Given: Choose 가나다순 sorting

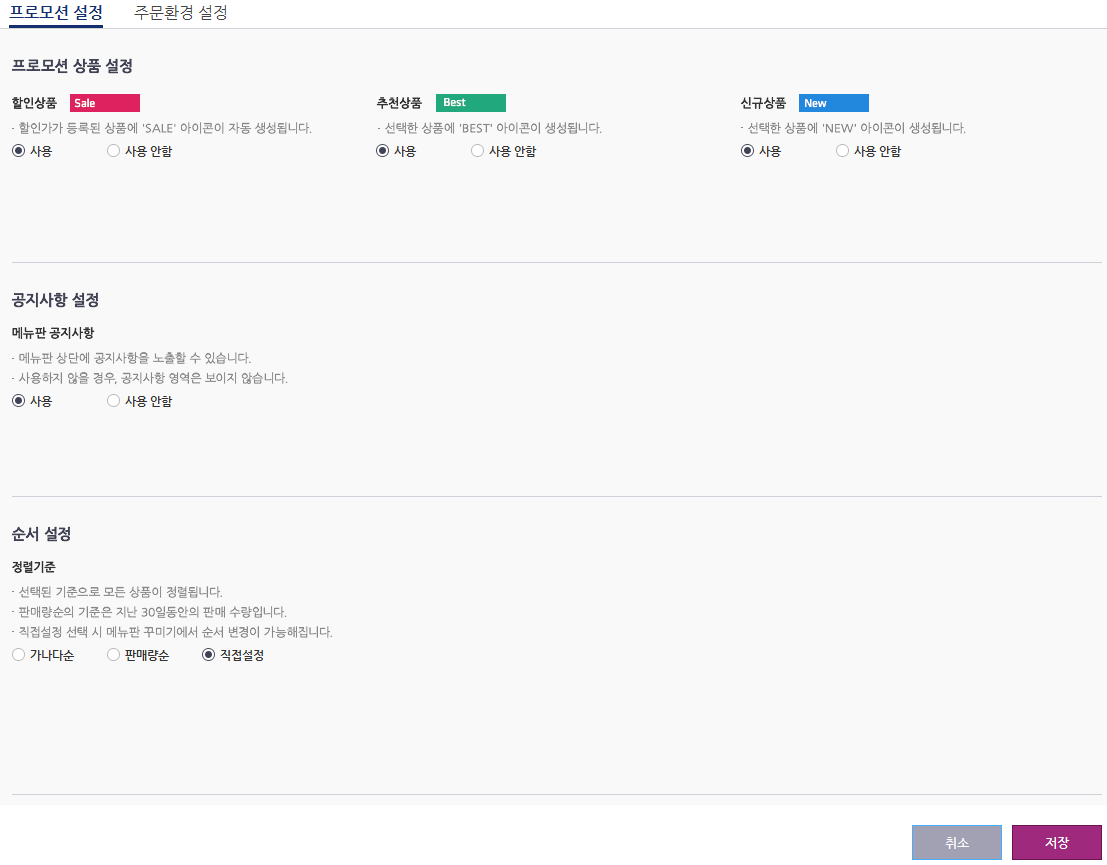Looking at the screenshot, I should point(18,655).
